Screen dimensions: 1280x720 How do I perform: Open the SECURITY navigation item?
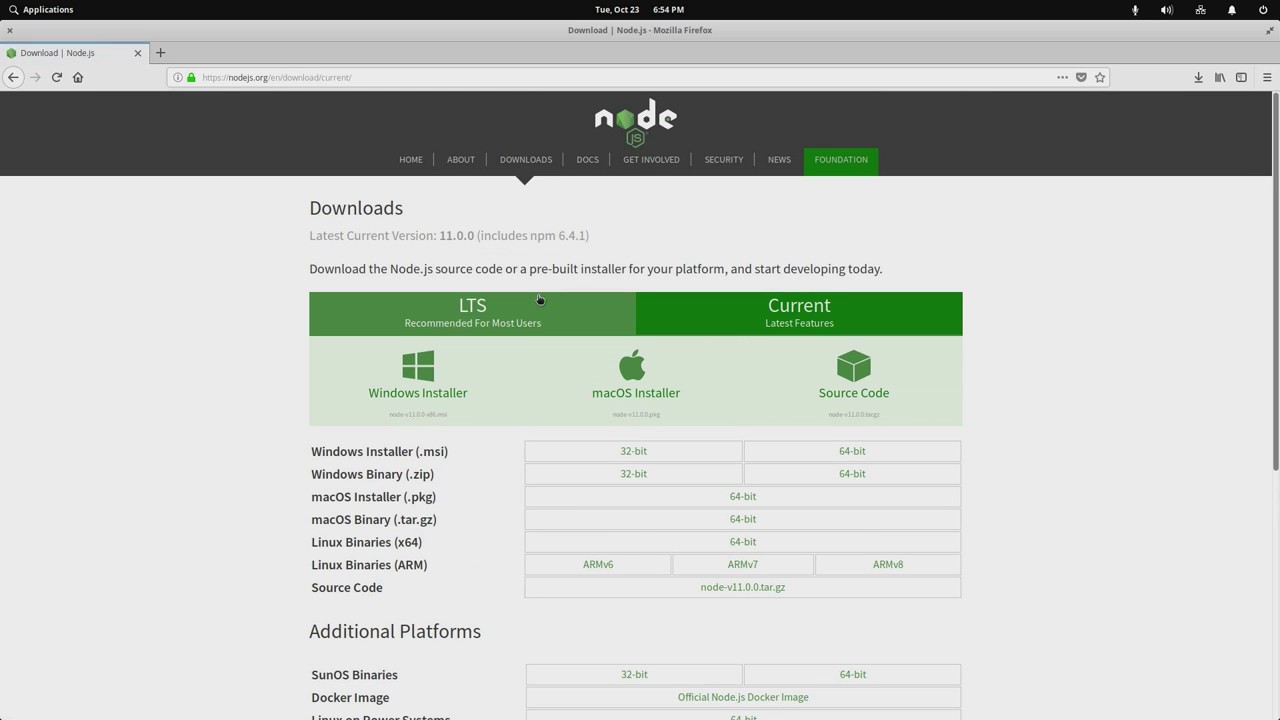[x=724, y=159]
